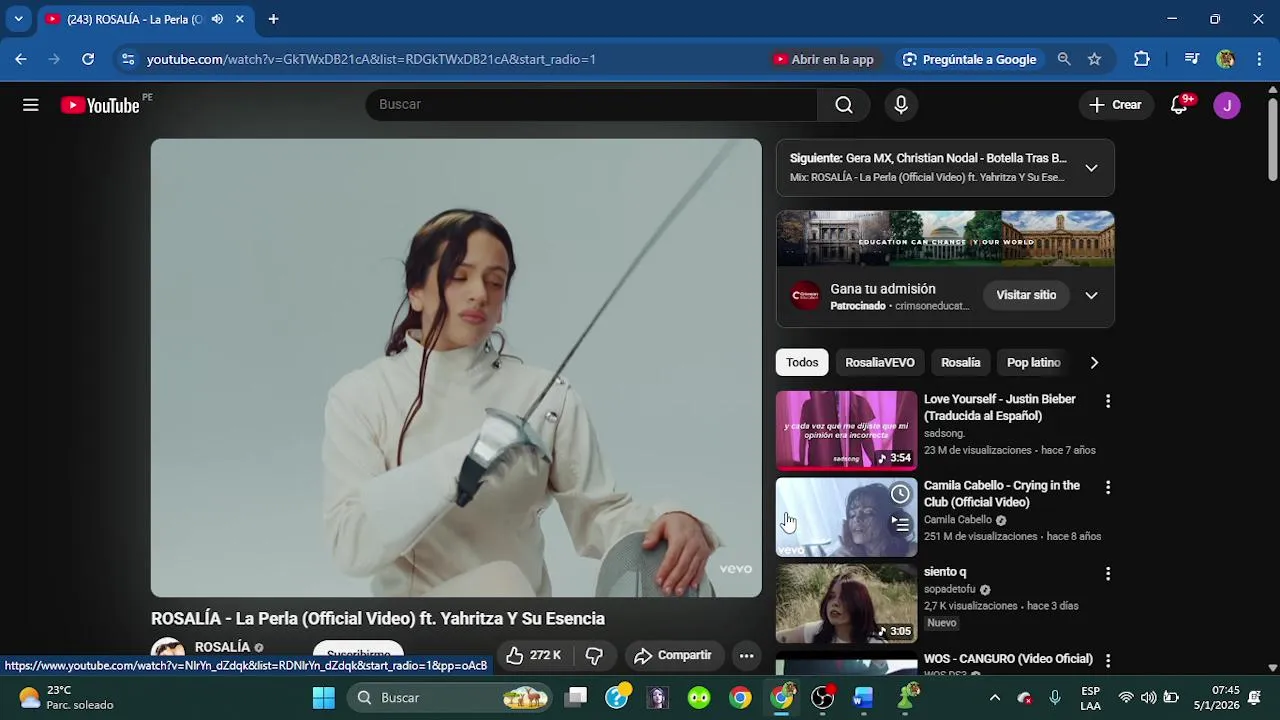
Task: Focus the YouTube Buscar search field
Action: point(591,105)
